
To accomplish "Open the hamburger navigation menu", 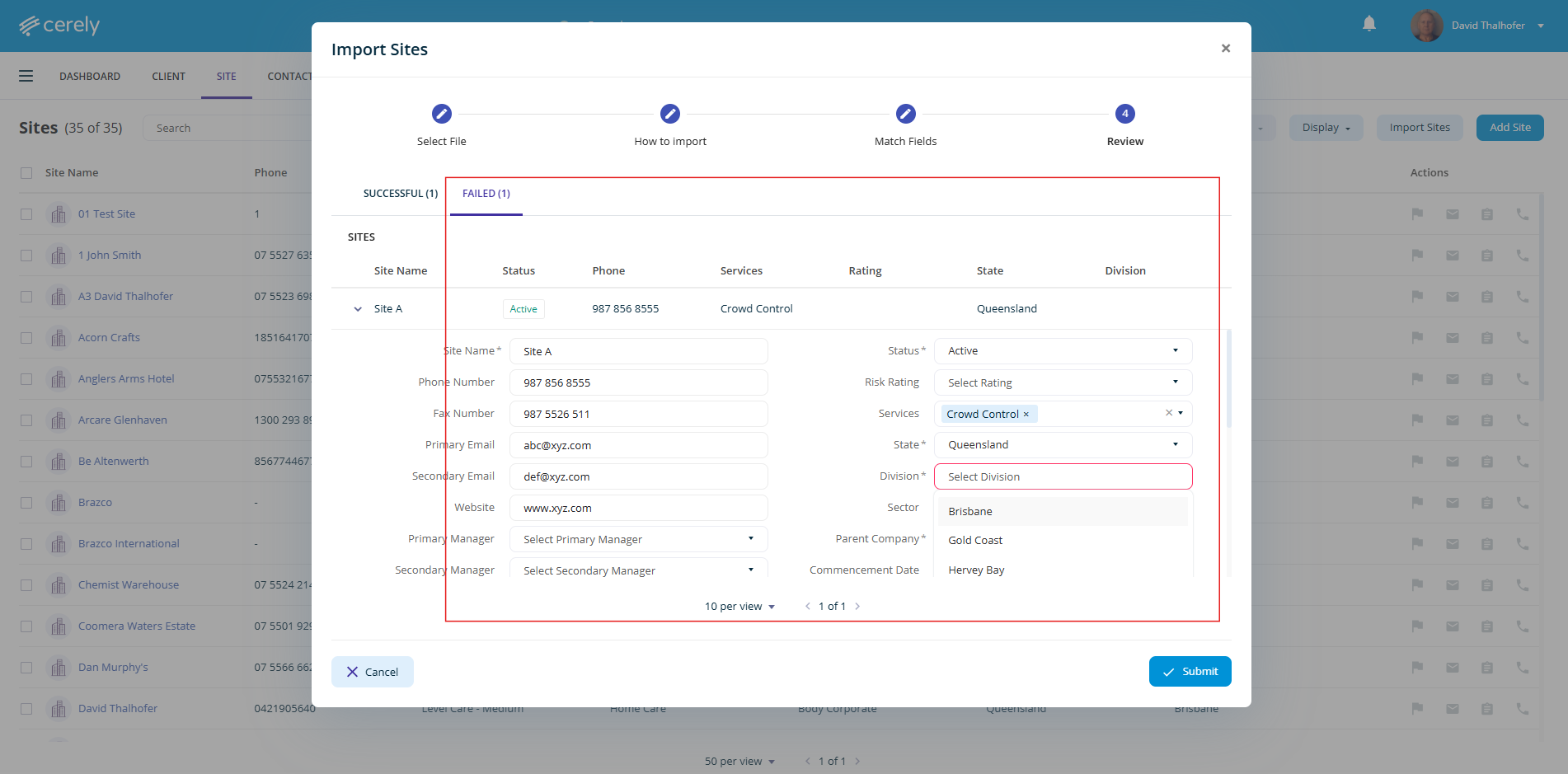I will click(x=26, y=77).
